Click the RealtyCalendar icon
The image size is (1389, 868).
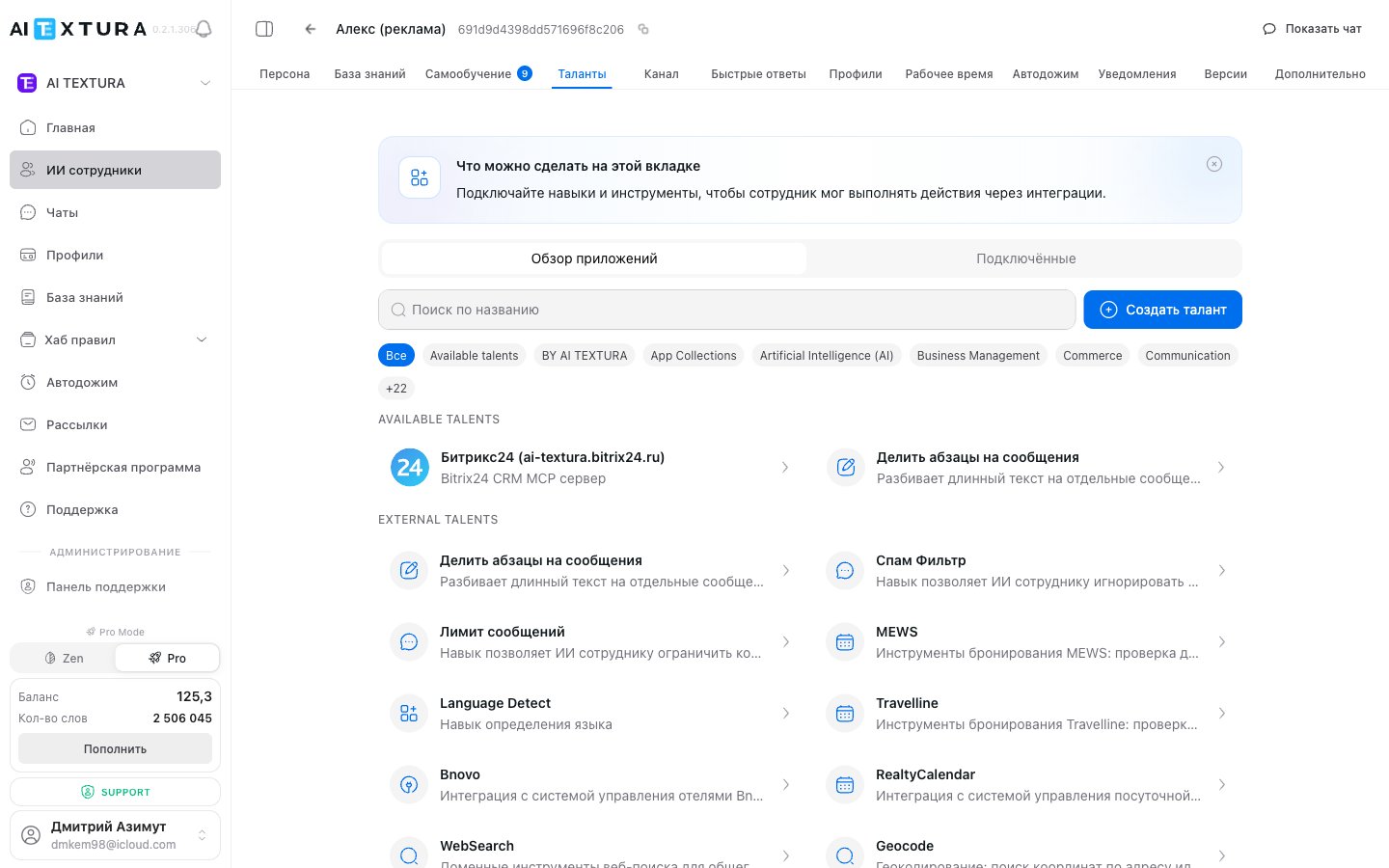tap(845, 785)
